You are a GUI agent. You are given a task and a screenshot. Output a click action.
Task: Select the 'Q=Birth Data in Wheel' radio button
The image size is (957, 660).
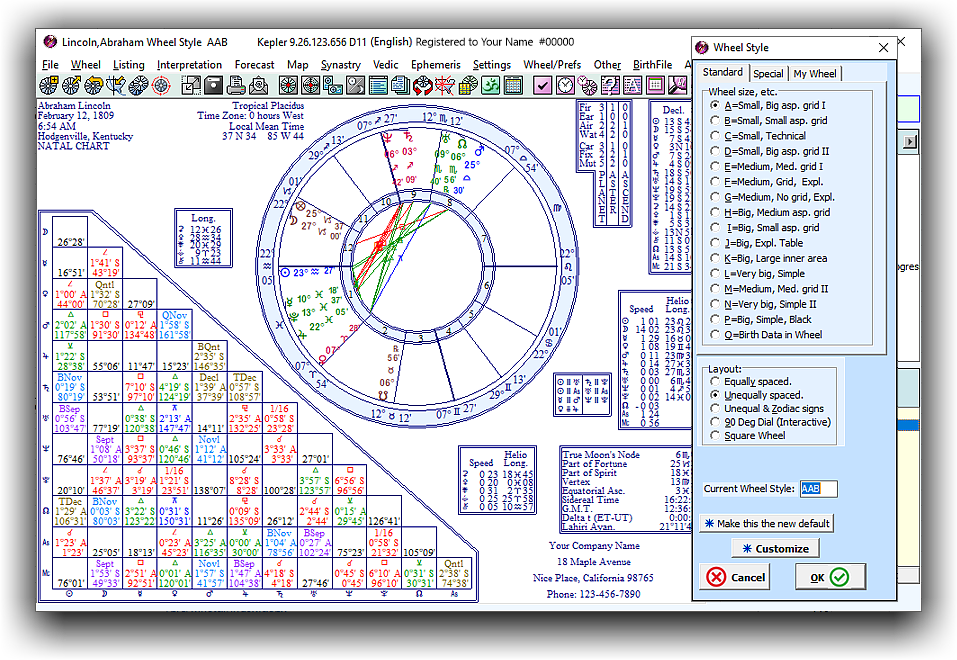(714, 334)
